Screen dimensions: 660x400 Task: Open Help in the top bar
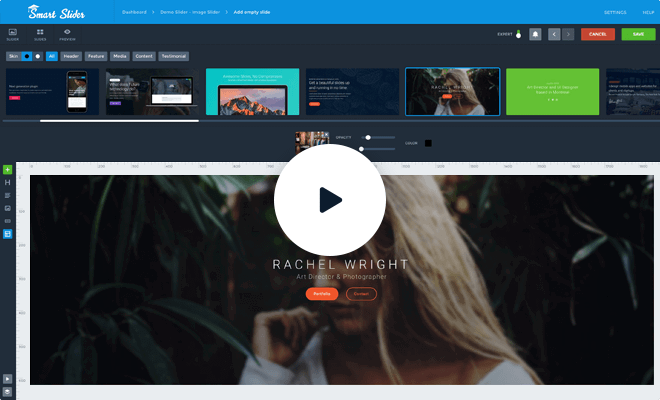648,12
